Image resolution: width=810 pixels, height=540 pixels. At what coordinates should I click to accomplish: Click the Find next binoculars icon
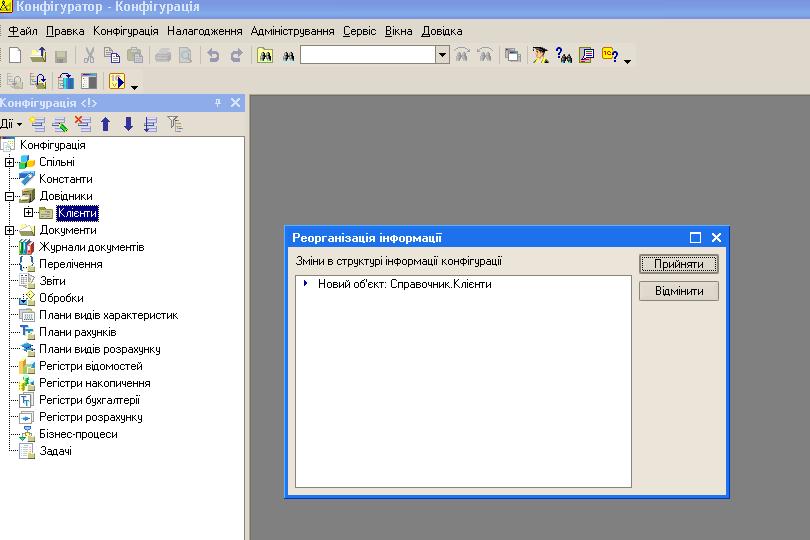point(462,55)
